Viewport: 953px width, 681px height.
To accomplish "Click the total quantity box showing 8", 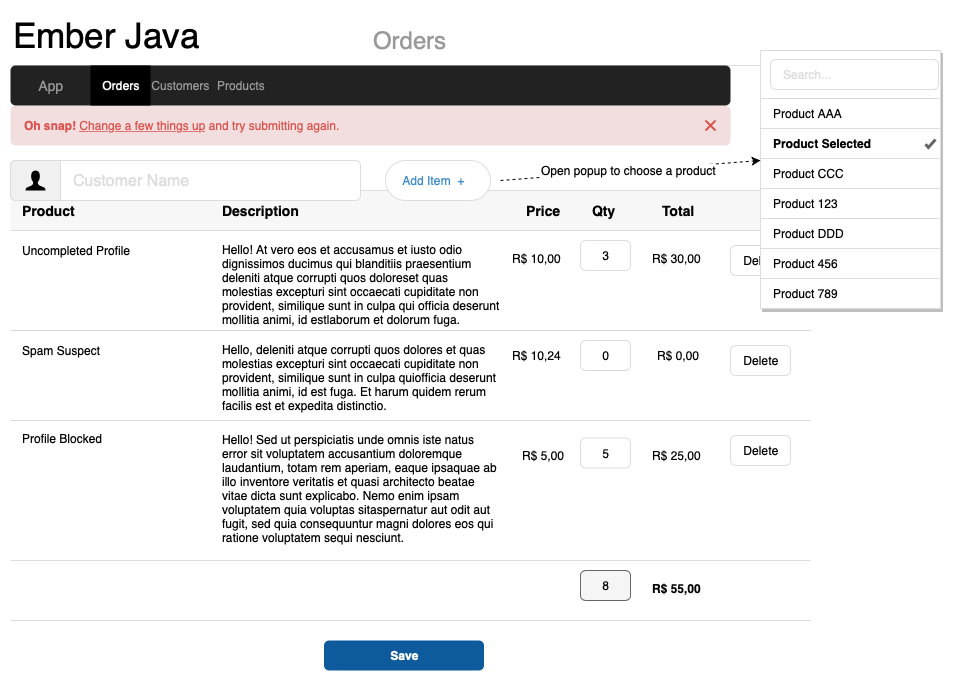I will click(x=605, y=586).
